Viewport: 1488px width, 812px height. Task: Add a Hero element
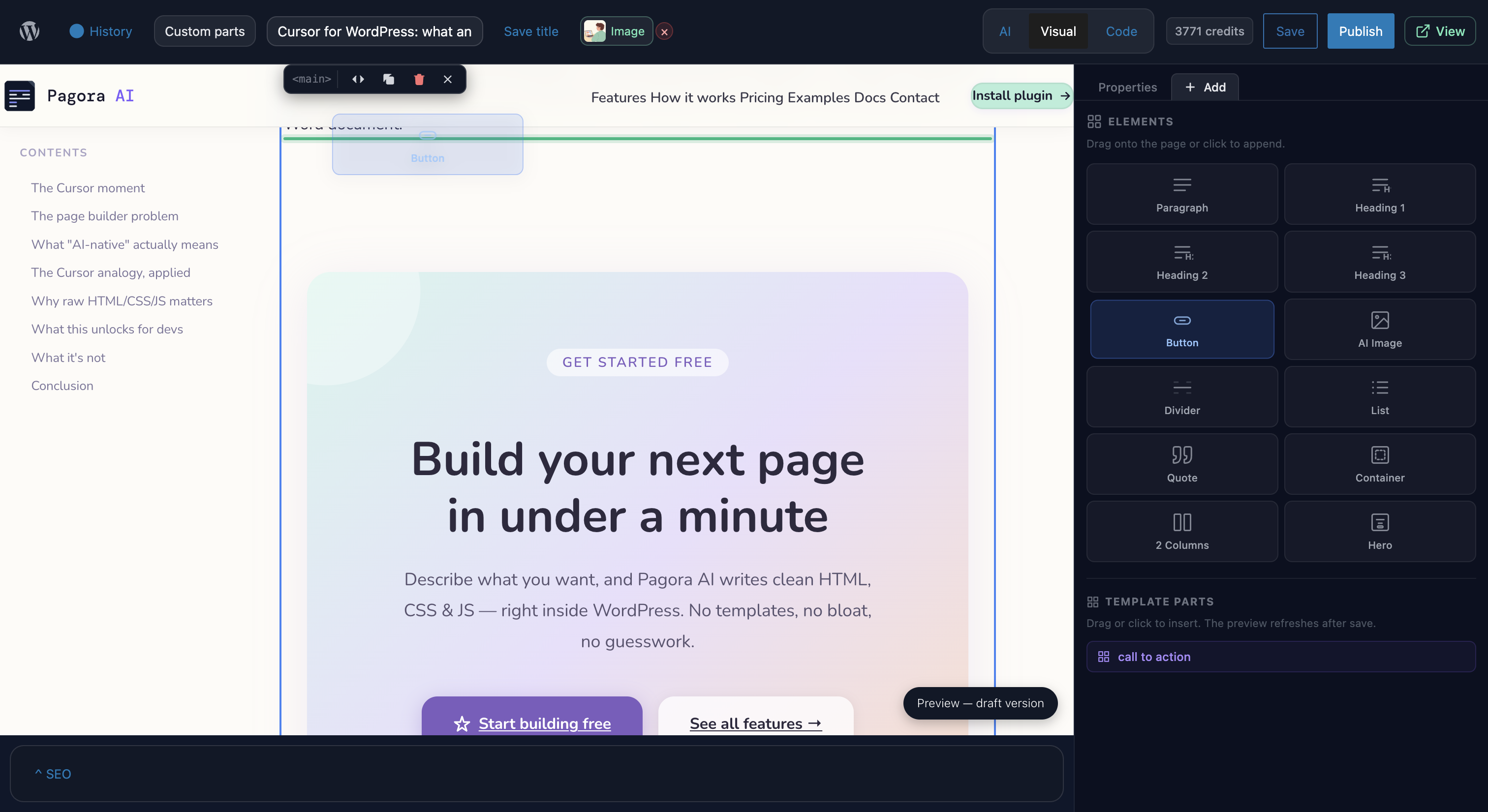pyautogui.click(x=1379, y=532)
